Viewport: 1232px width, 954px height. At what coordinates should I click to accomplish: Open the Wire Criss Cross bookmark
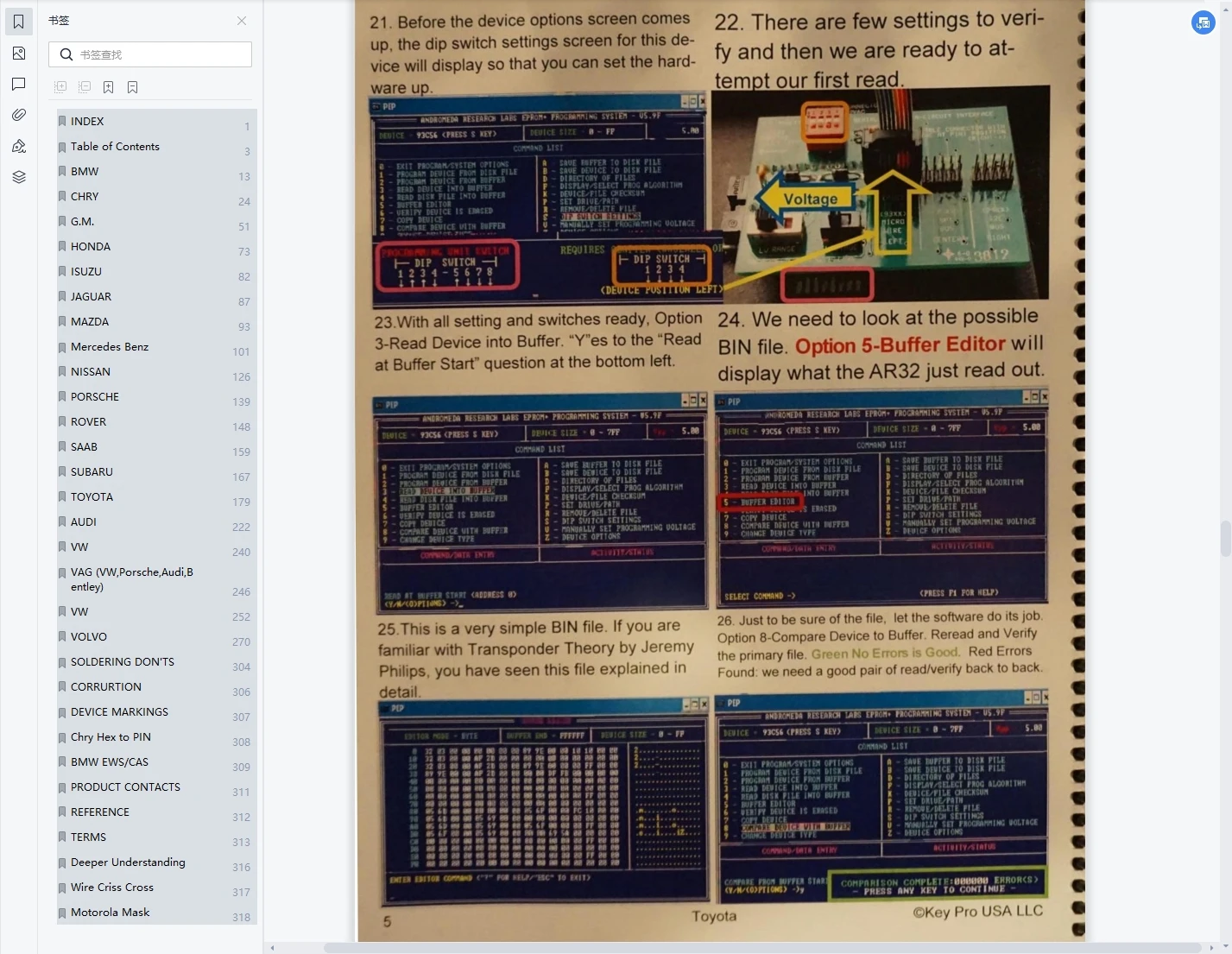(157, 888)
